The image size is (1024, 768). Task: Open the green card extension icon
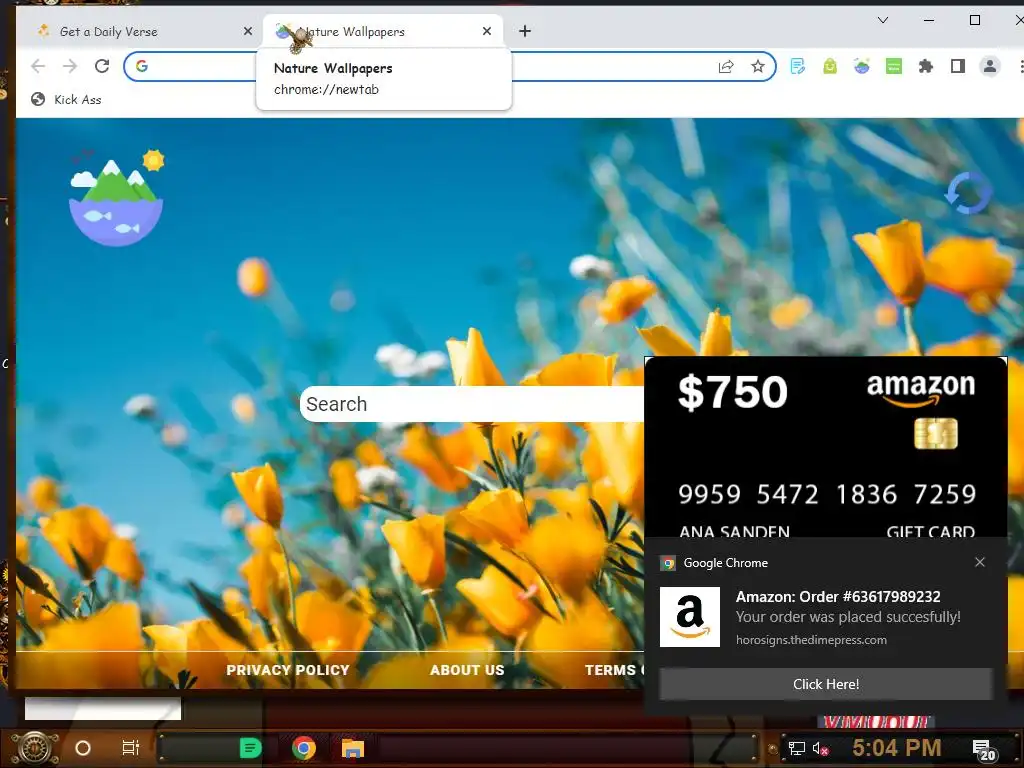893,66
